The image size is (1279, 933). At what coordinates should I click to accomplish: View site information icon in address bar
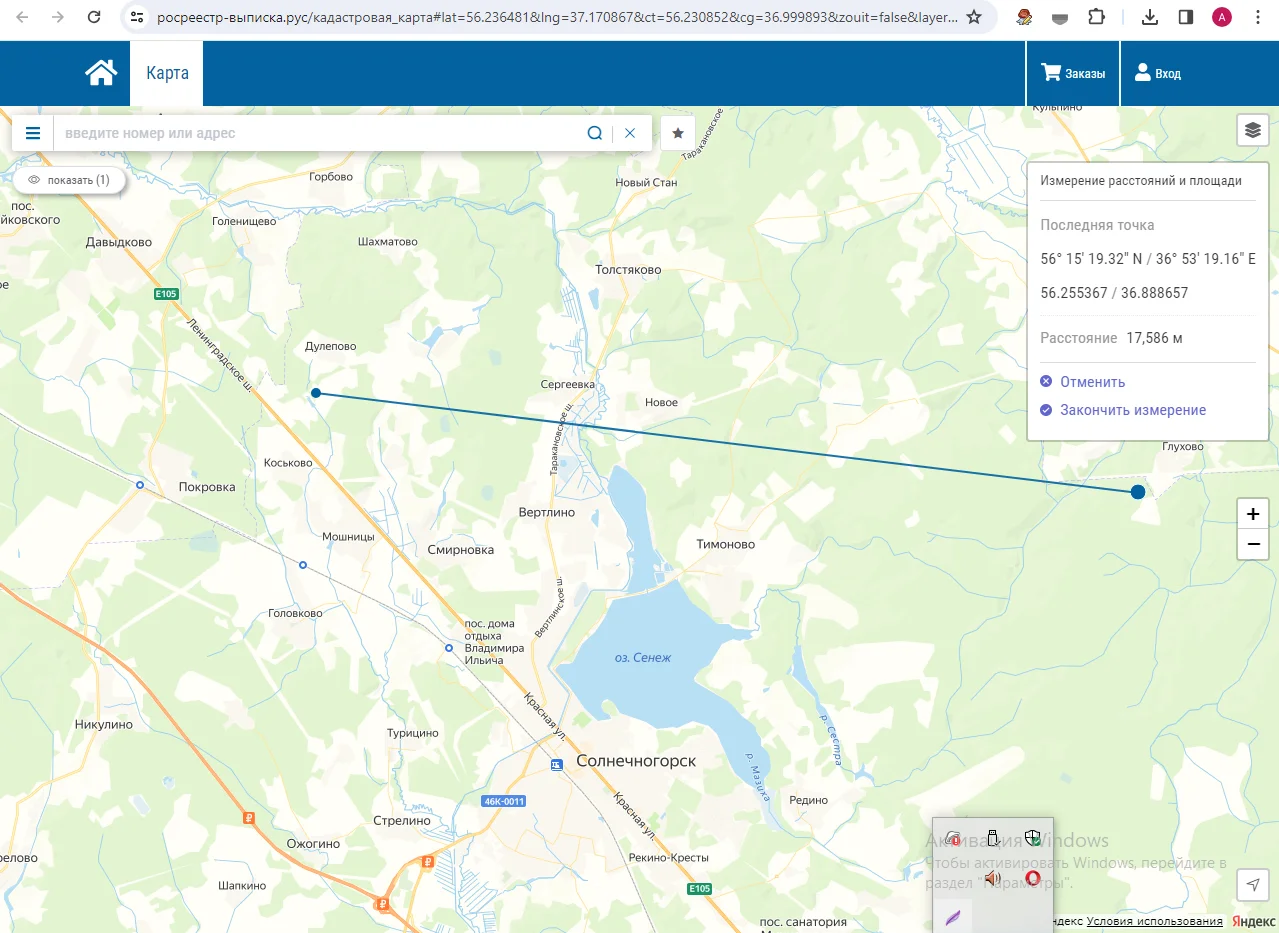coord(138,17)
